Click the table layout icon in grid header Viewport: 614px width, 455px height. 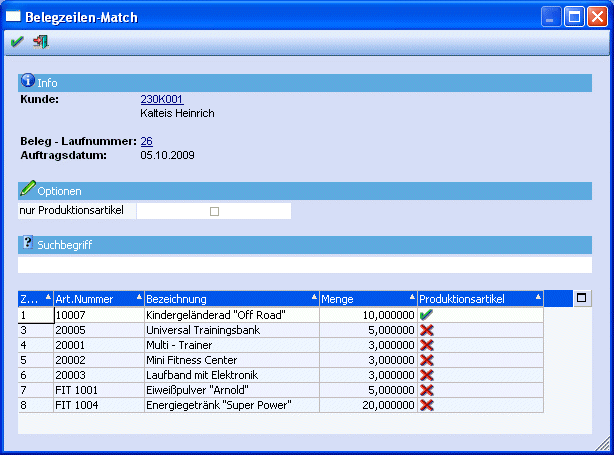pos(582,298)
